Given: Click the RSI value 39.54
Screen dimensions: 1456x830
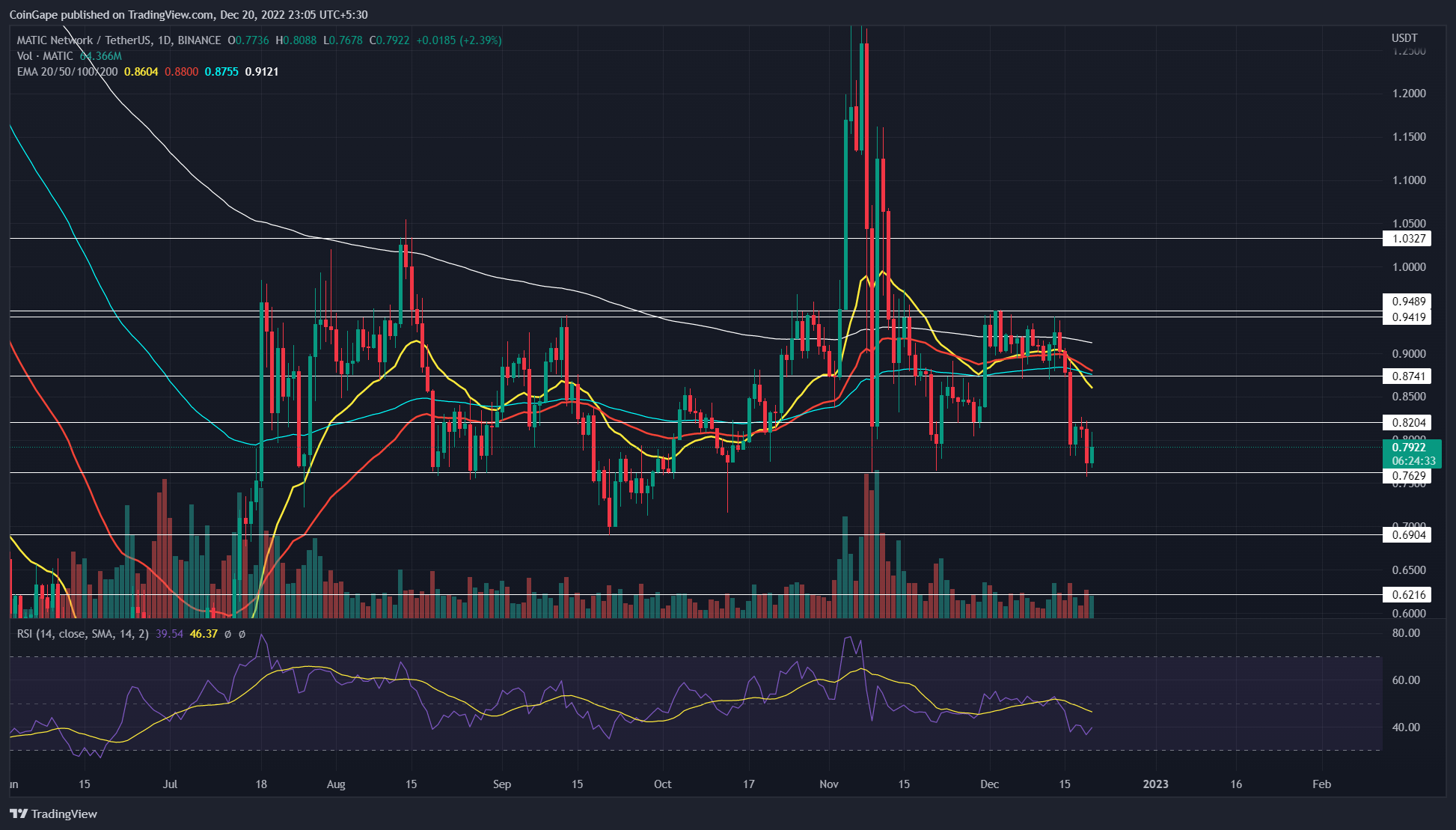Looking at the screenshot, I should [x=169, y=634].
